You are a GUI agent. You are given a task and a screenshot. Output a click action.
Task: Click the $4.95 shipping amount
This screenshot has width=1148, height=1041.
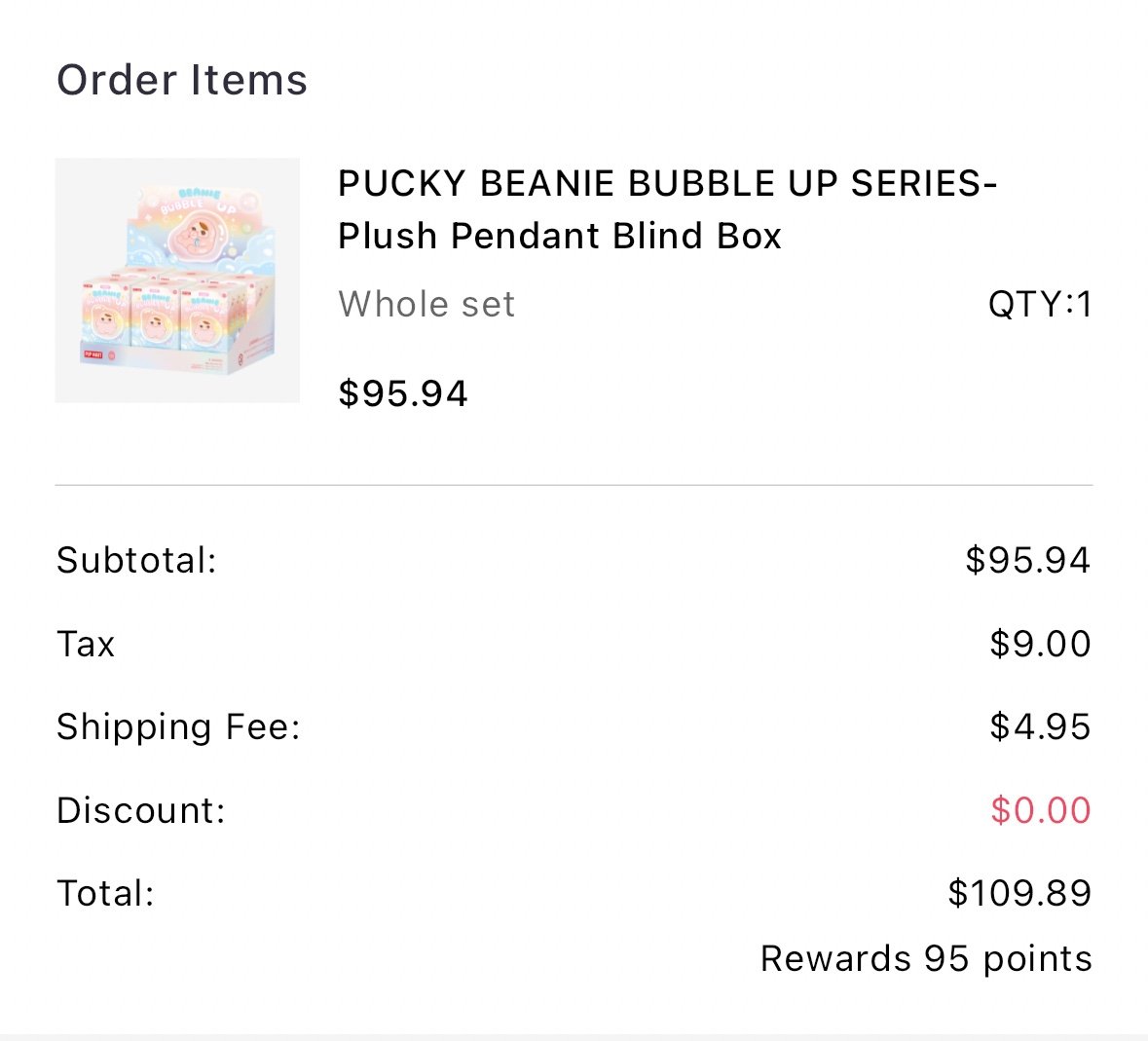1040,726
